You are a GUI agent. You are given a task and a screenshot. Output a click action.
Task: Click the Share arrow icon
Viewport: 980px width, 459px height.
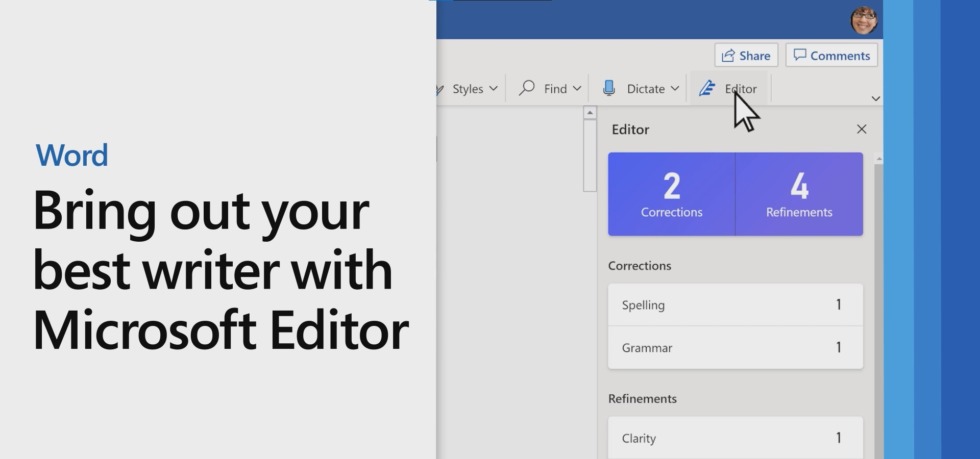pos(728,56)
